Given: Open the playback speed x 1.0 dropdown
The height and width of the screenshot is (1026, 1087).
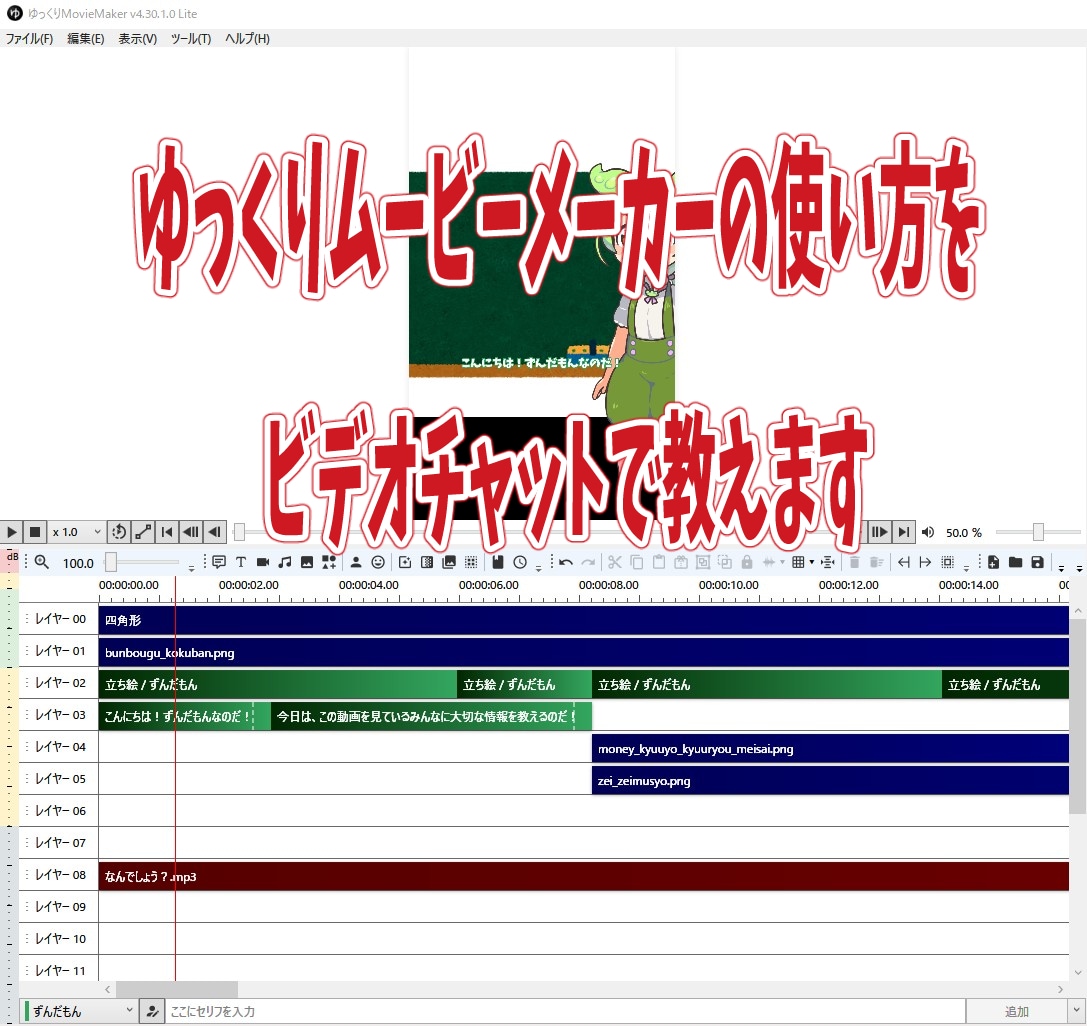Looking at the screenshot, I should (x=76, y=532).
